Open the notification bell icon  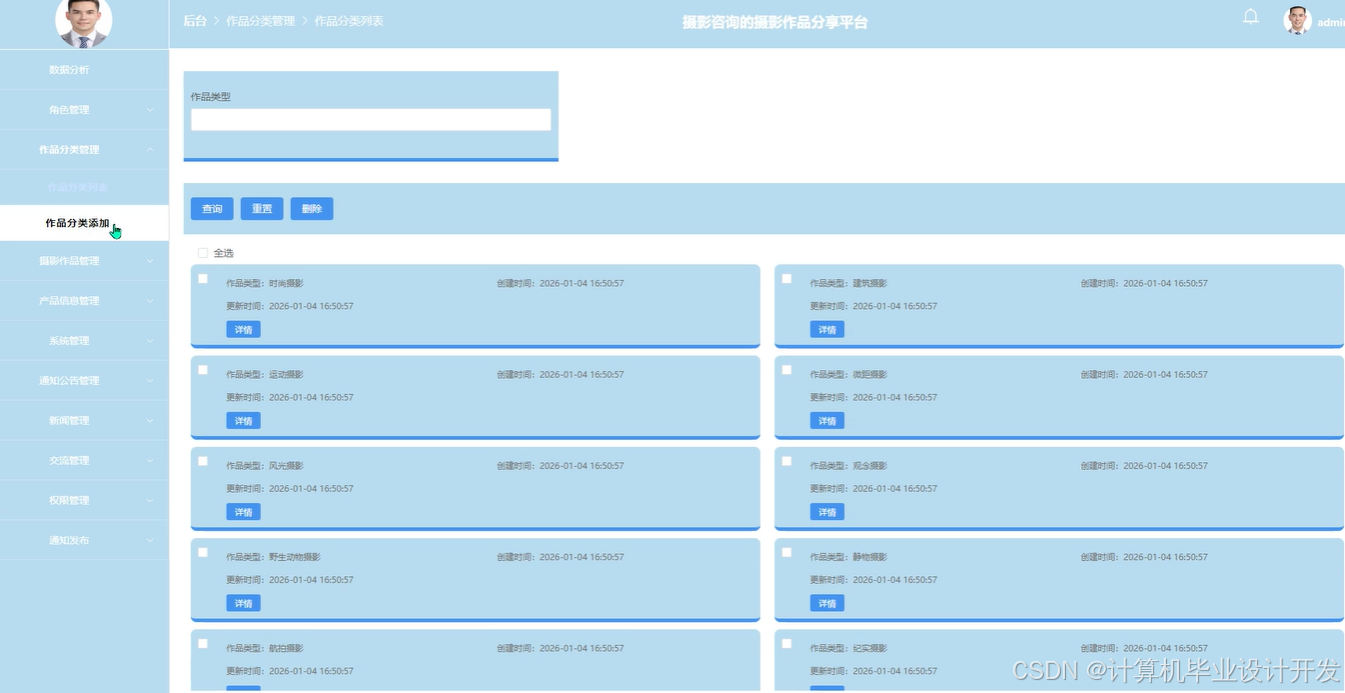tap(1250, 17)
